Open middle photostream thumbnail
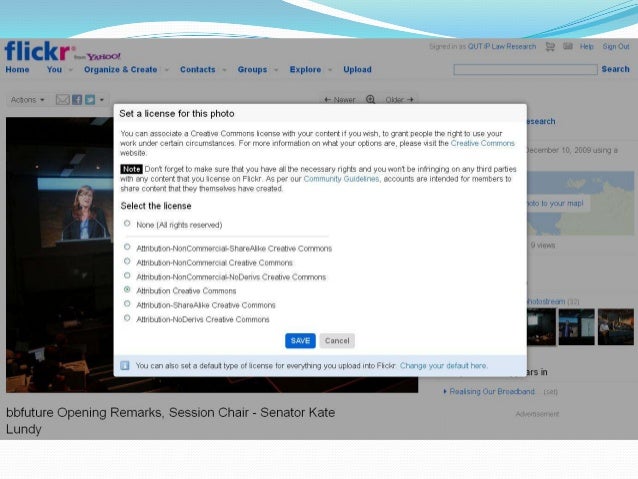The height and width of the screenshot is (479, 638). 577,327
